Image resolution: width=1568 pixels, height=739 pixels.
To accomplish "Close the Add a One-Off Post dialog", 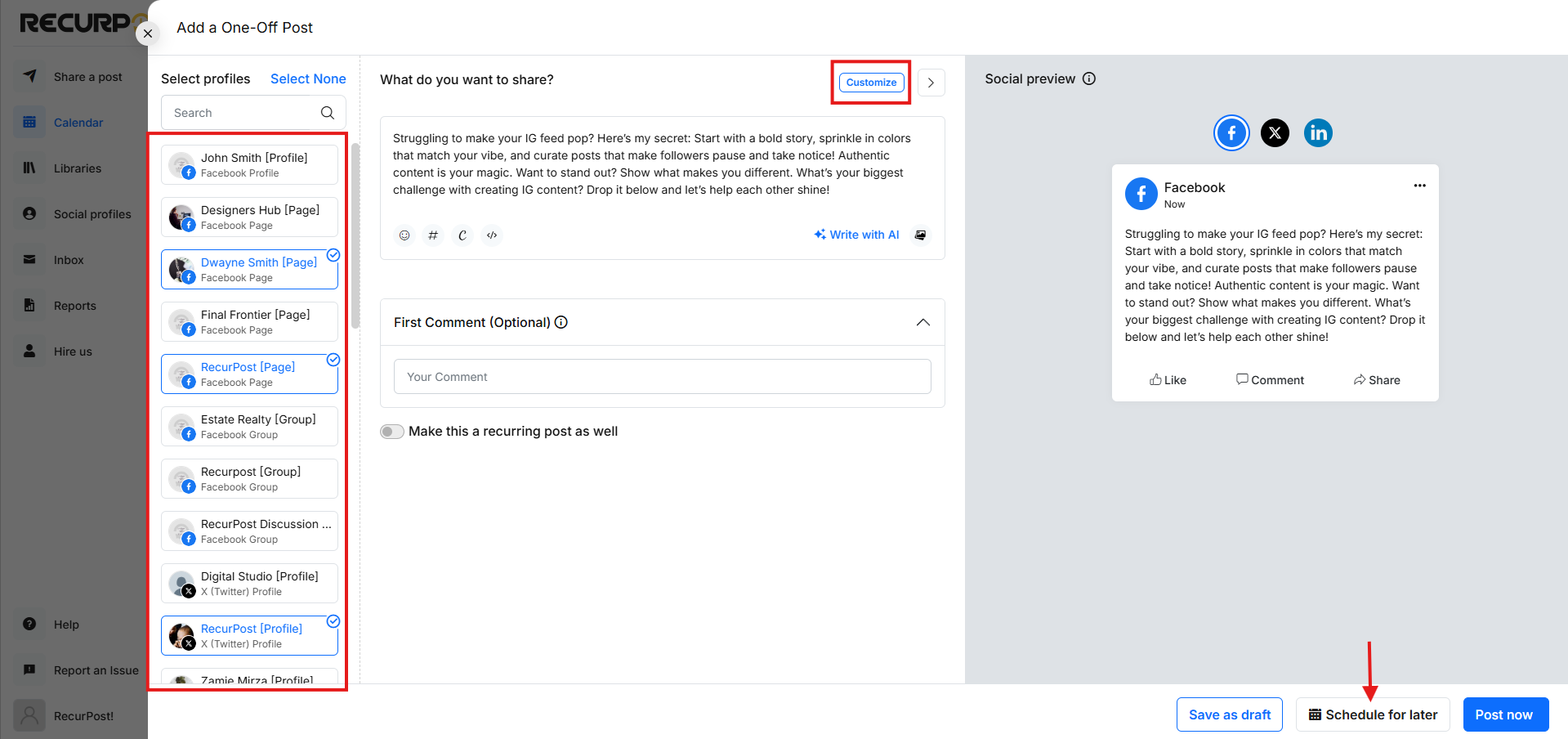I will coord(148,34).
